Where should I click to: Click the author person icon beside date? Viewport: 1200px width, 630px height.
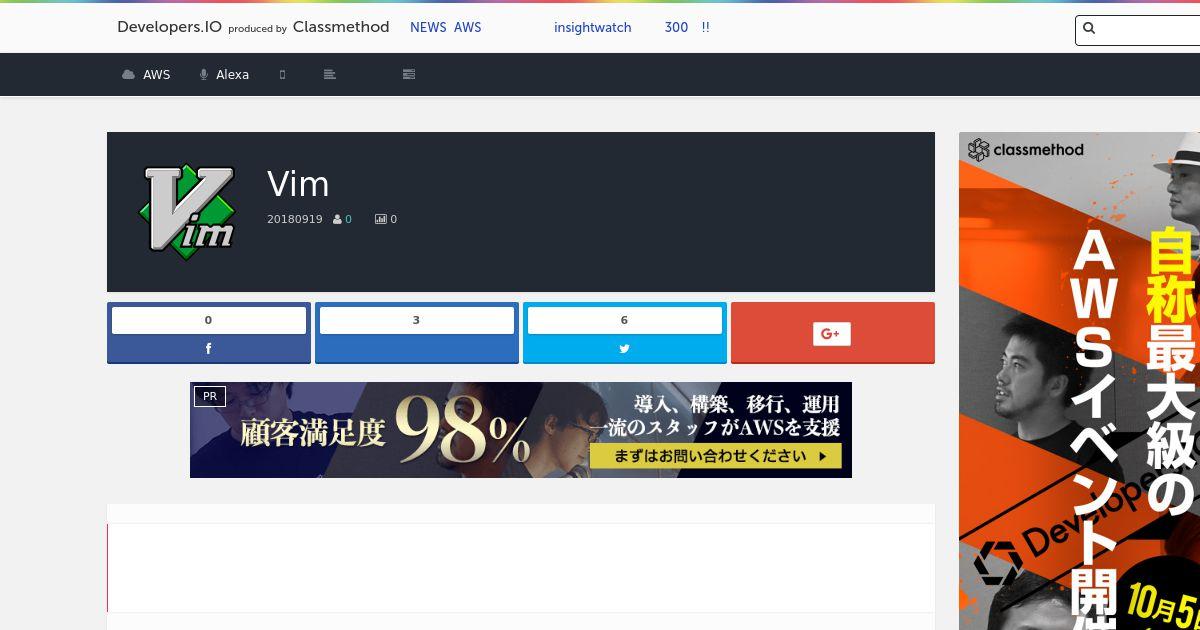[x=338, y=219]
